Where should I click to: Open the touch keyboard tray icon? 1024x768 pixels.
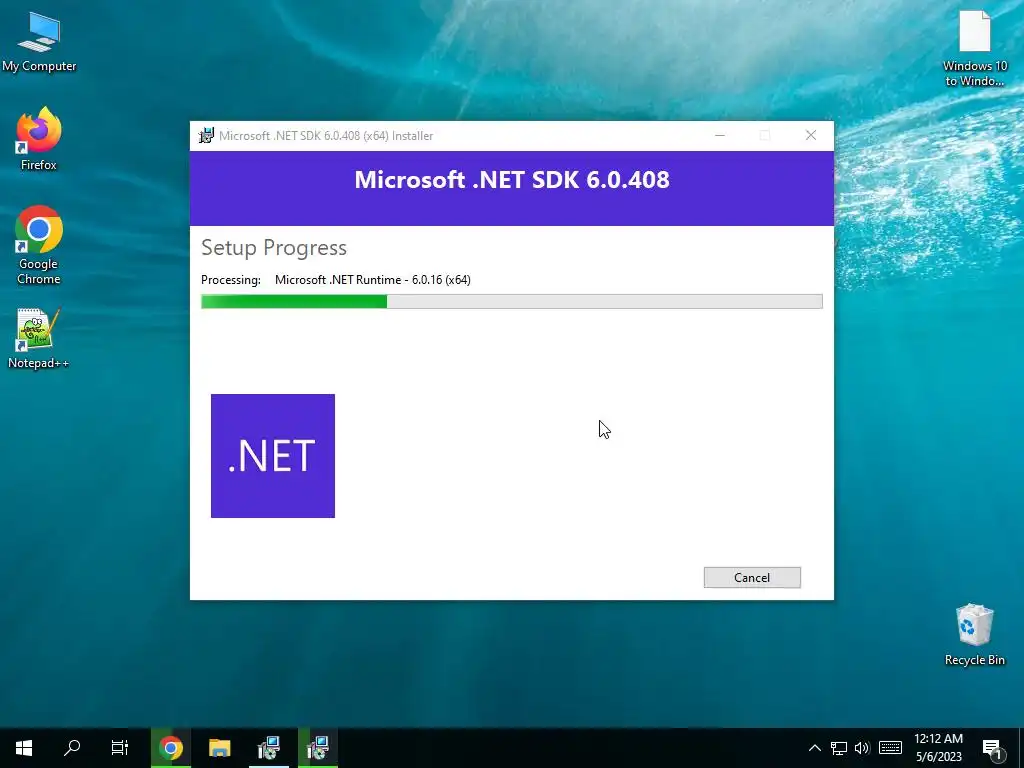(890, 748)
